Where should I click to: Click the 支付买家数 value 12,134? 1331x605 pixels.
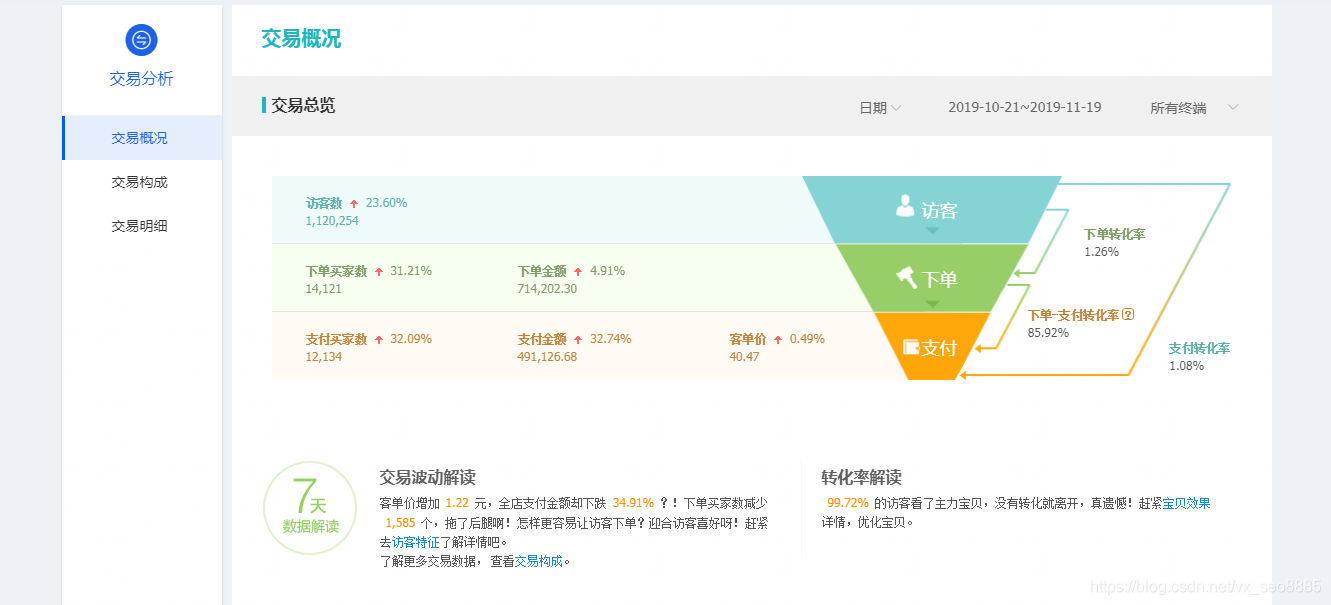(x=324, y=357)
